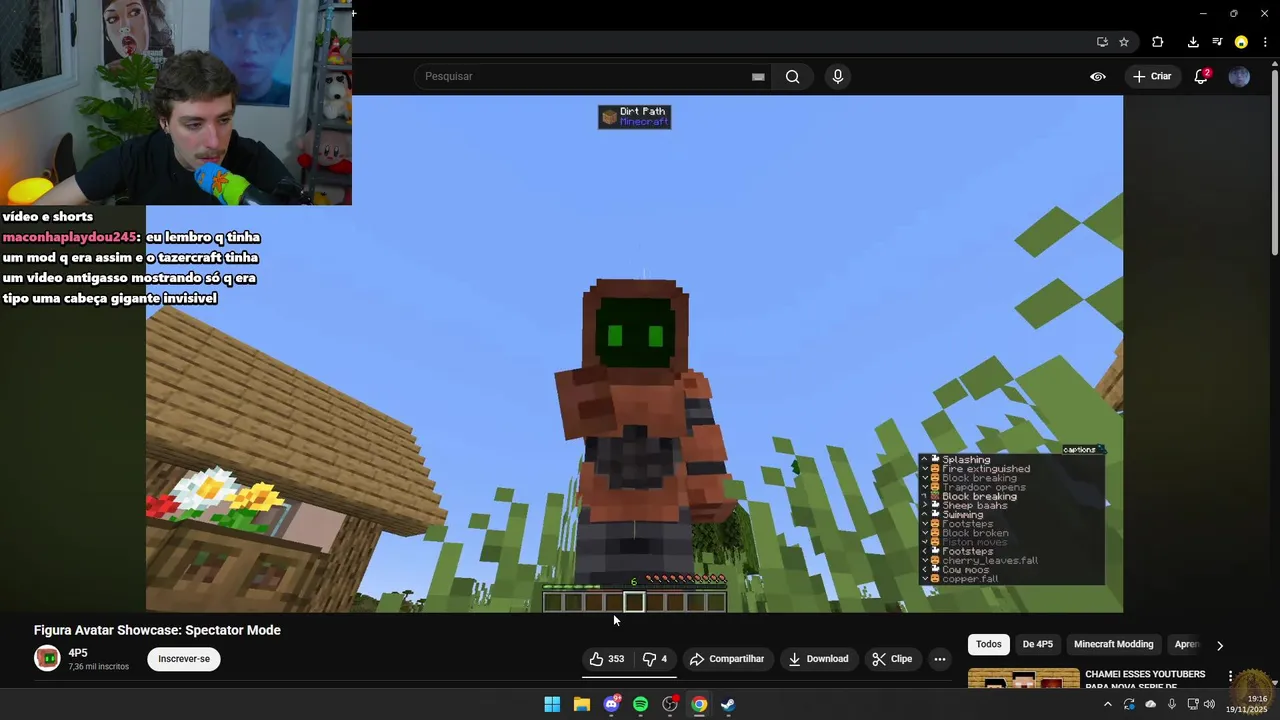The image size is (1280, 720).
Task: Select the partially visible Apren chip
Action: pyautogui.click(x=1185, y=645)
